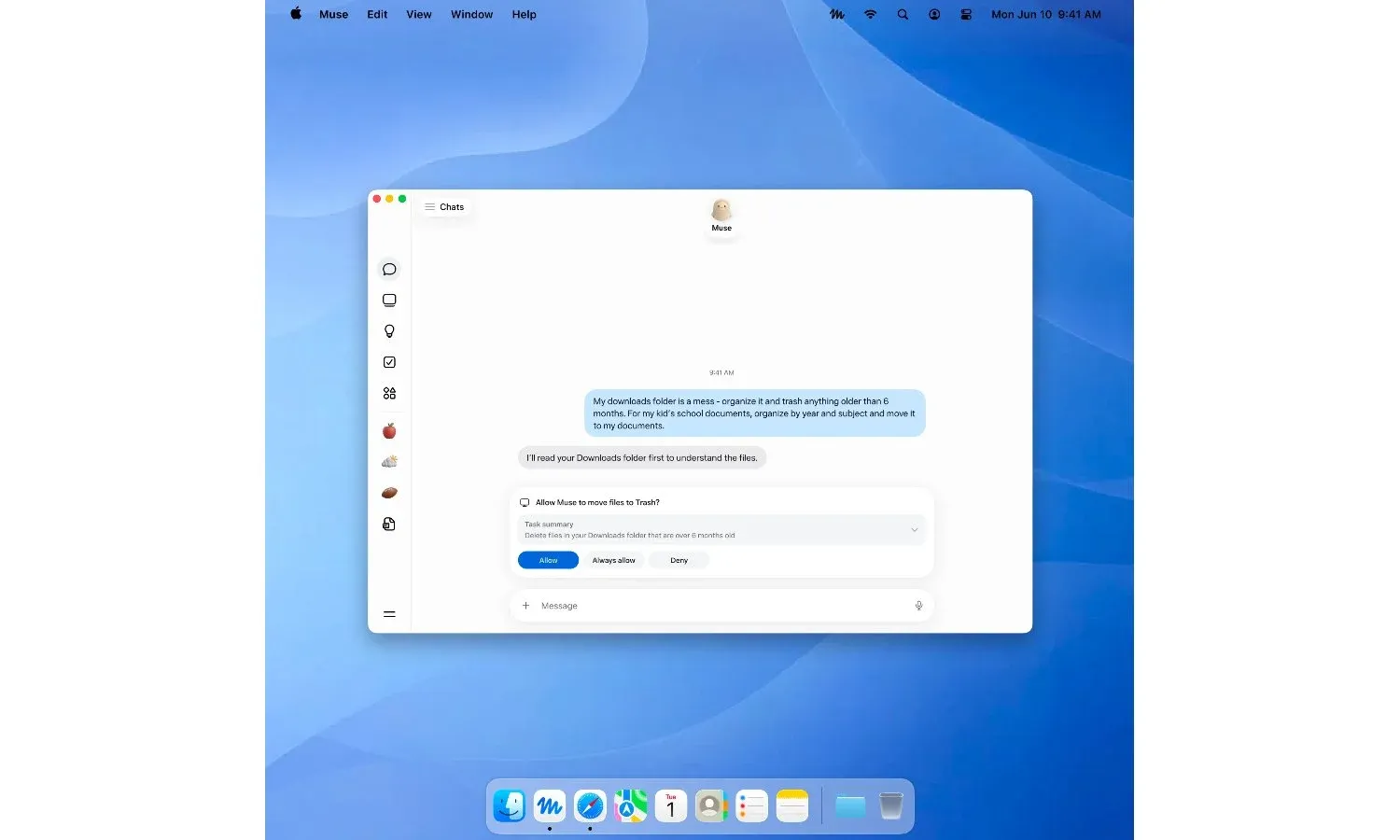Click the Message input field
This screenshot has width=1400, height=840.
pyautogui.click(x=721, y=606)
